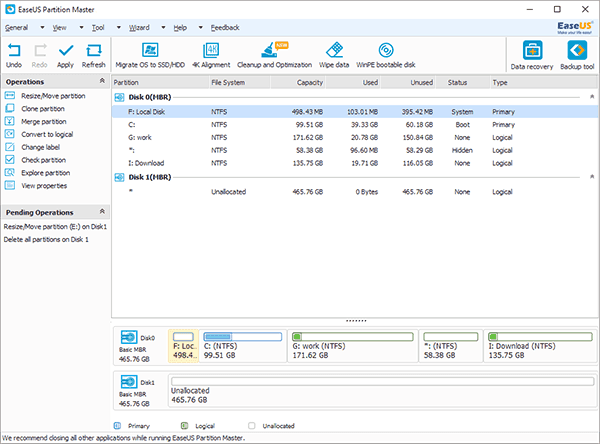Sort by the Capacity column header
Image resolution: width=600 pixels, height=444 pixels.
[x=298, y=82]
